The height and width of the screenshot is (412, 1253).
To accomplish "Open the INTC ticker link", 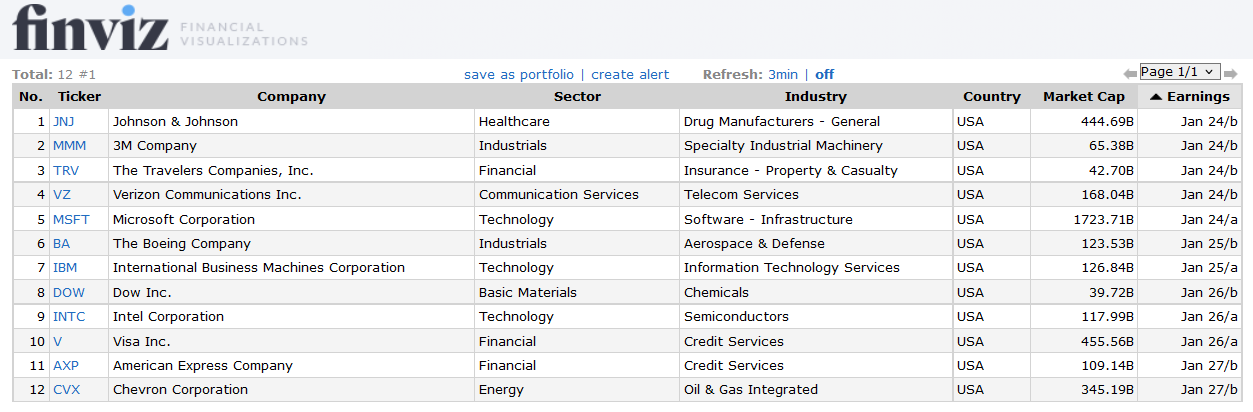I will [69, 316].
